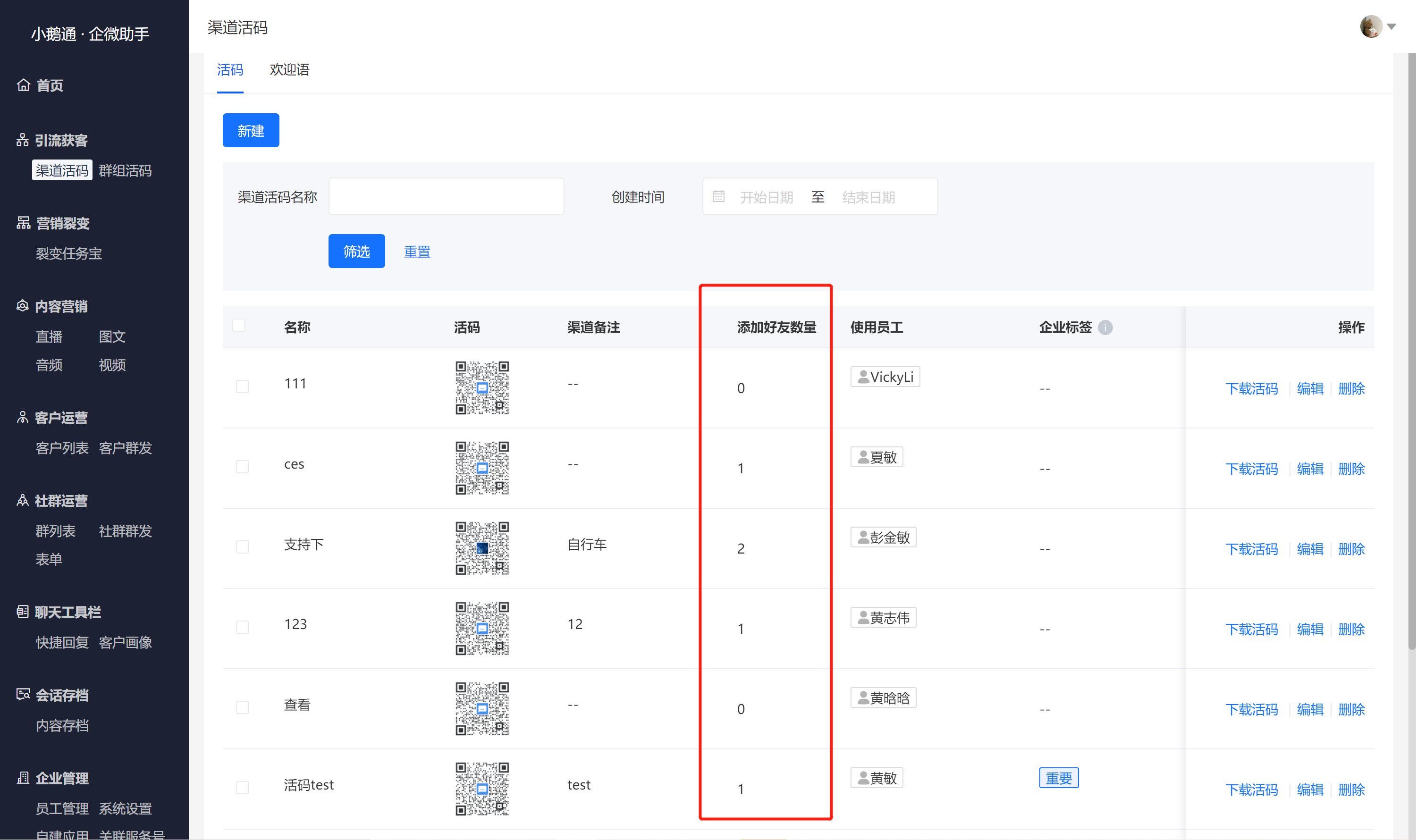This screenshot has height=840, width=1416.
Task: Click the calendar icon in the date range field
Action: coord(718,196)
